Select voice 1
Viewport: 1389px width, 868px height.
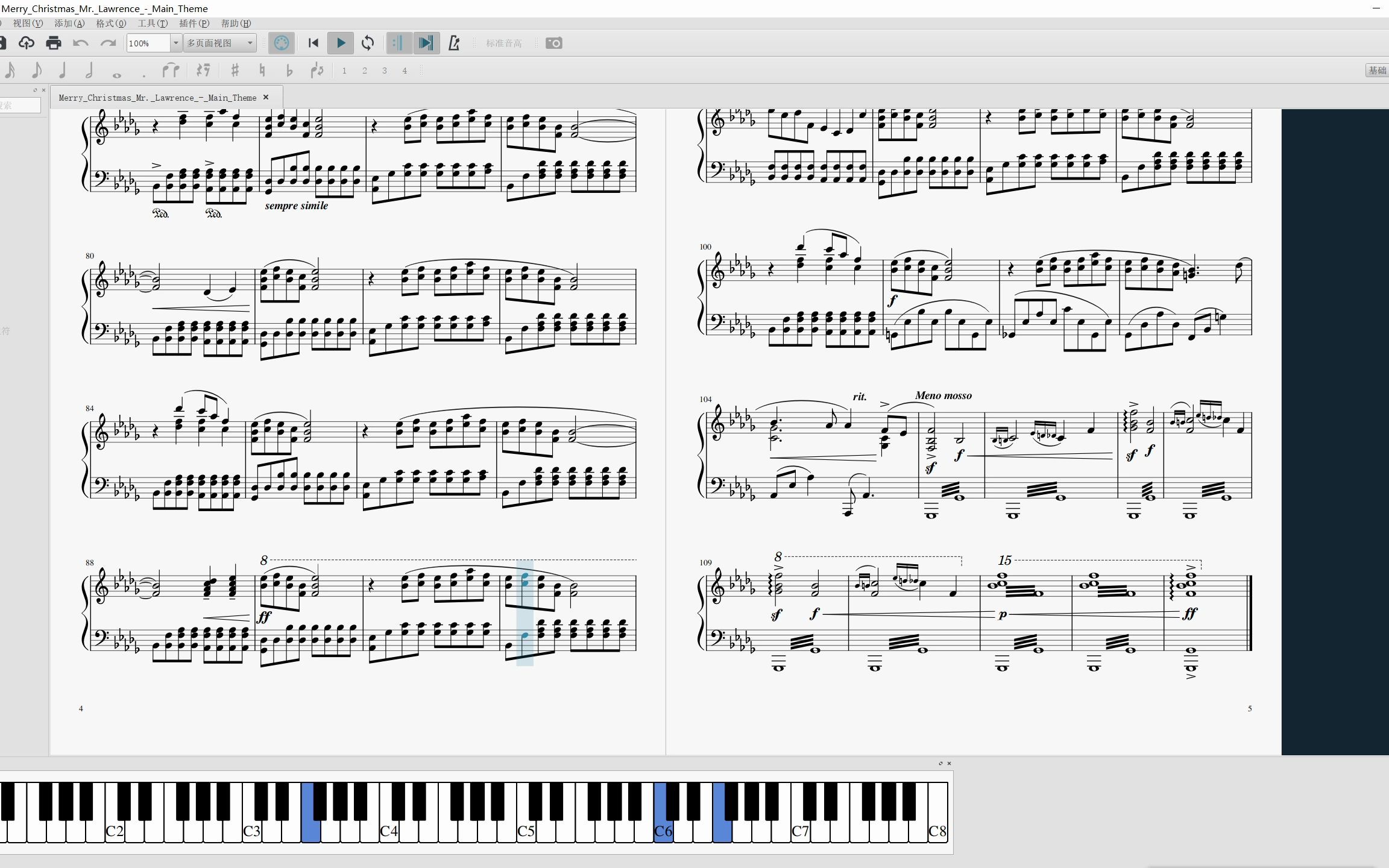tap(344, 71)
